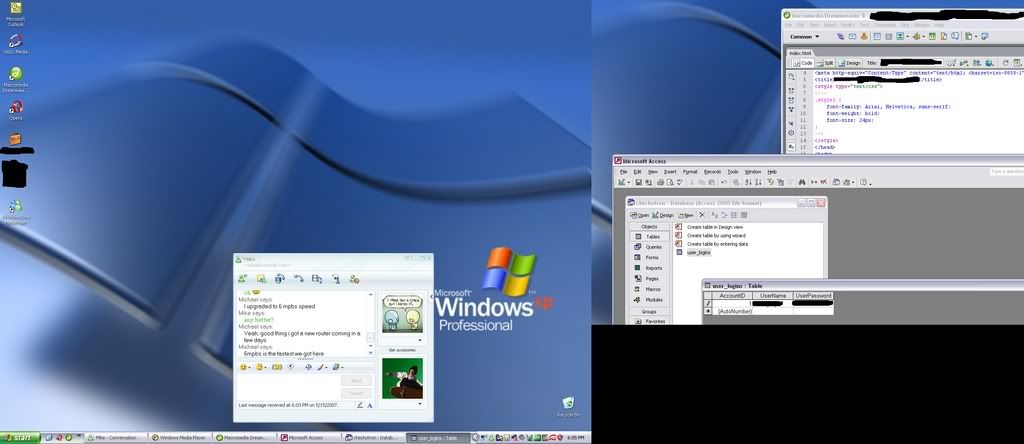Click Design button in database window
Image resolution: width=1024 pixels, height=444 pixels.
(x=663, y=215)
